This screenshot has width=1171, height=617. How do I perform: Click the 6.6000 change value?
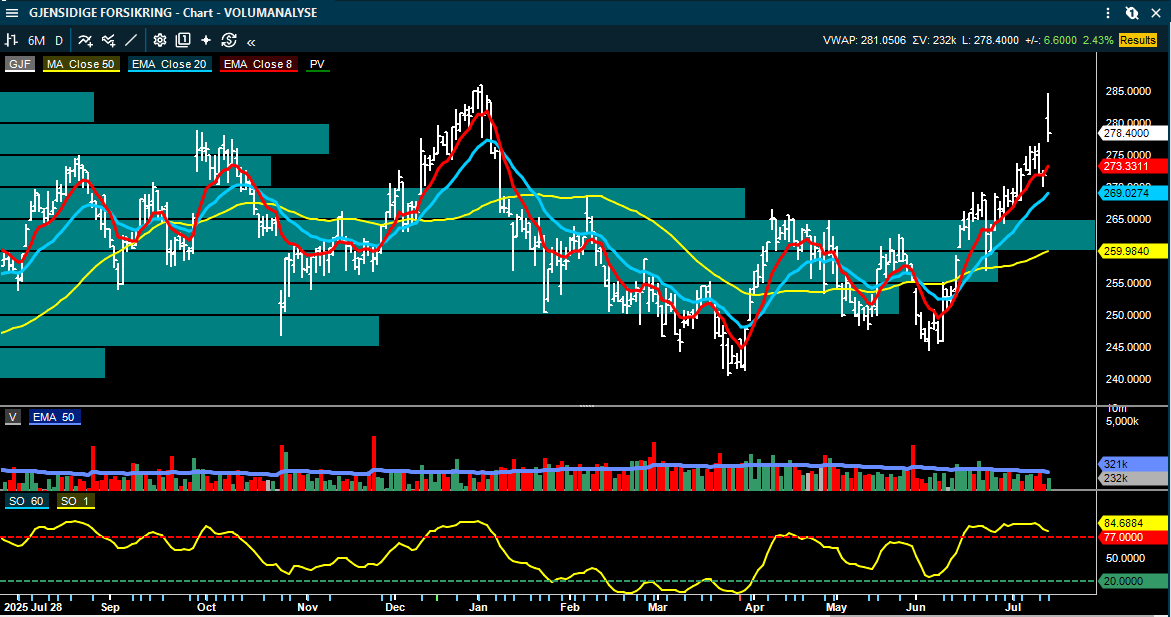(x=1060, y=40)
